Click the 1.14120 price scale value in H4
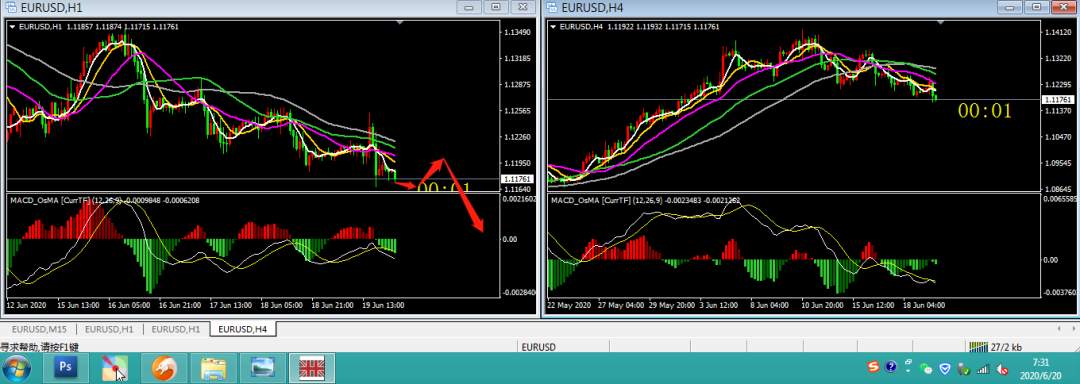Screen dimensions: 1080x384 tap(1058, 33)
